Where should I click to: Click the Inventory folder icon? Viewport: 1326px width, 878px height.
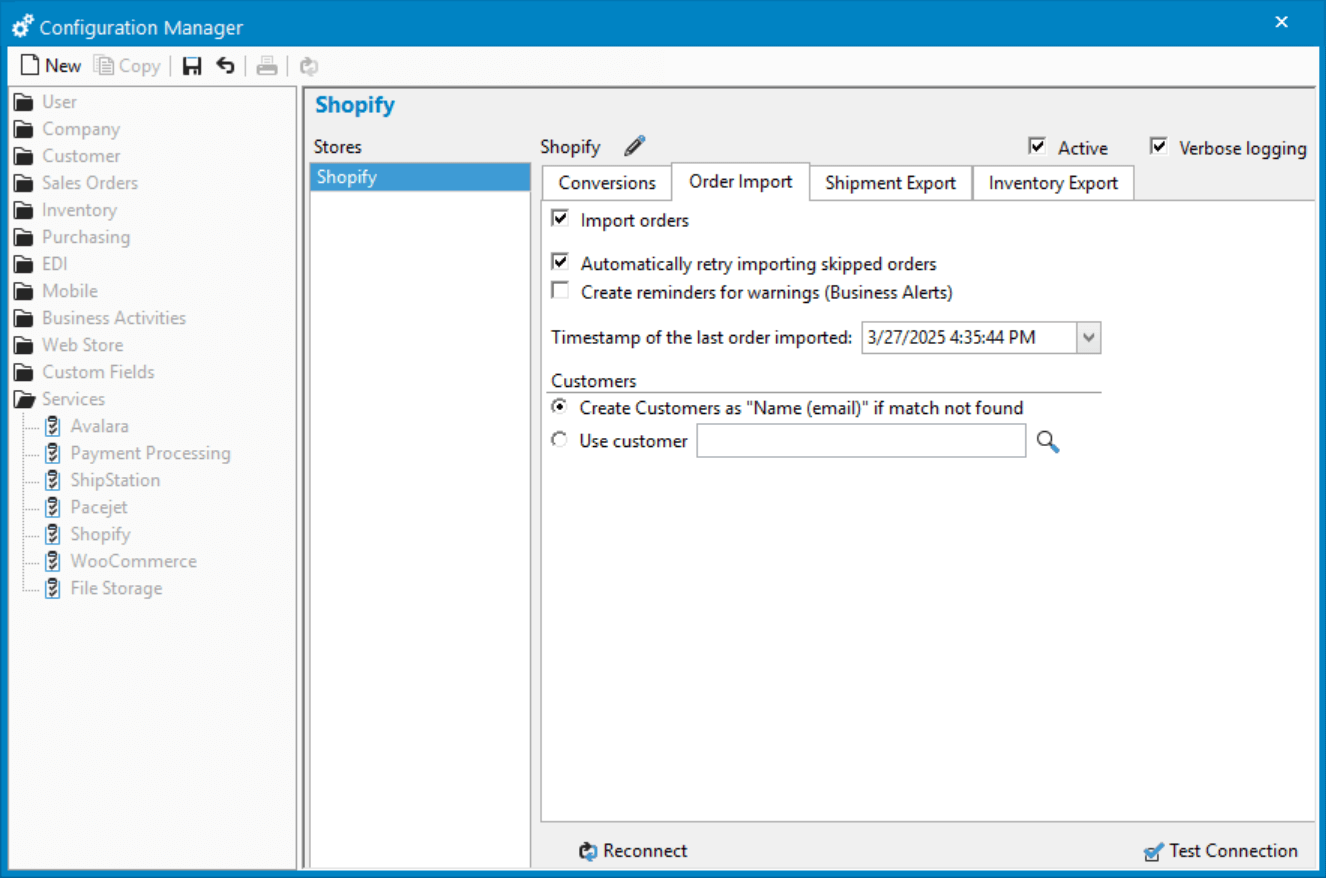tap(24, 210)
